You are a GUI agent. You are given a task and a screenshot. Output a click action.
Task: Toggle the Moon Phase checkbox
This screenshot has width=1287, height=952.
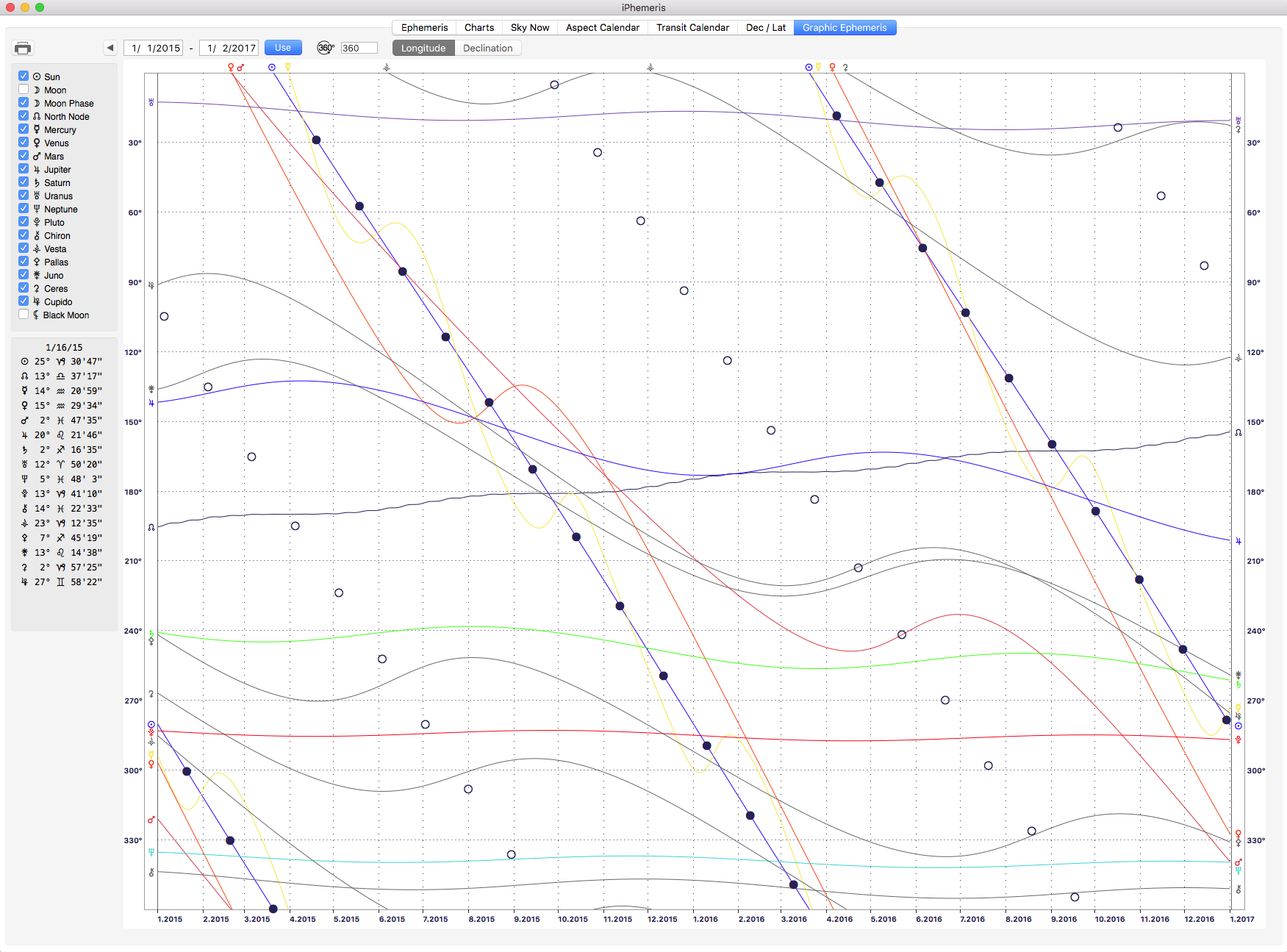point(24,102)
